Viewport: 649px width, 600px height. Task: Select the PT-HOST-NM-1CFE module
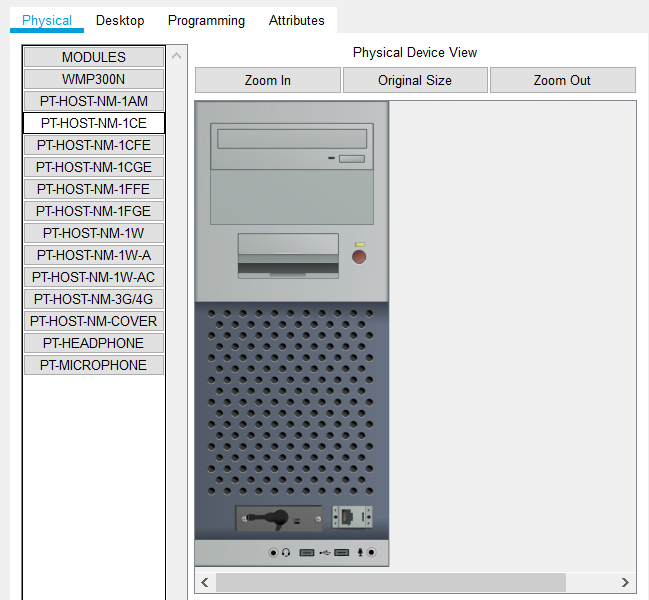(94, 145)
